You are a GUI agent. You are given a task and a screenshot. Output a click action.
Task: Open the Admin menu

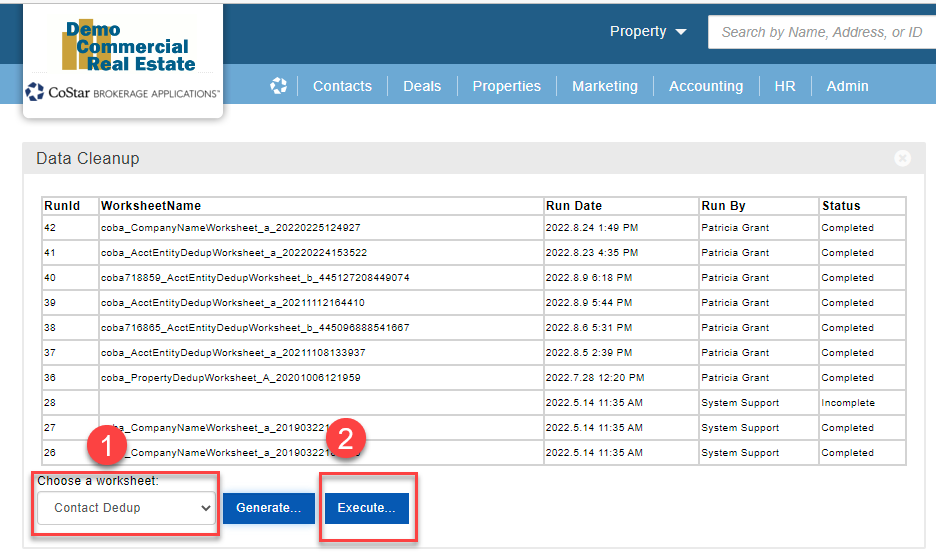pyautogui.click(x=847, y=86)
